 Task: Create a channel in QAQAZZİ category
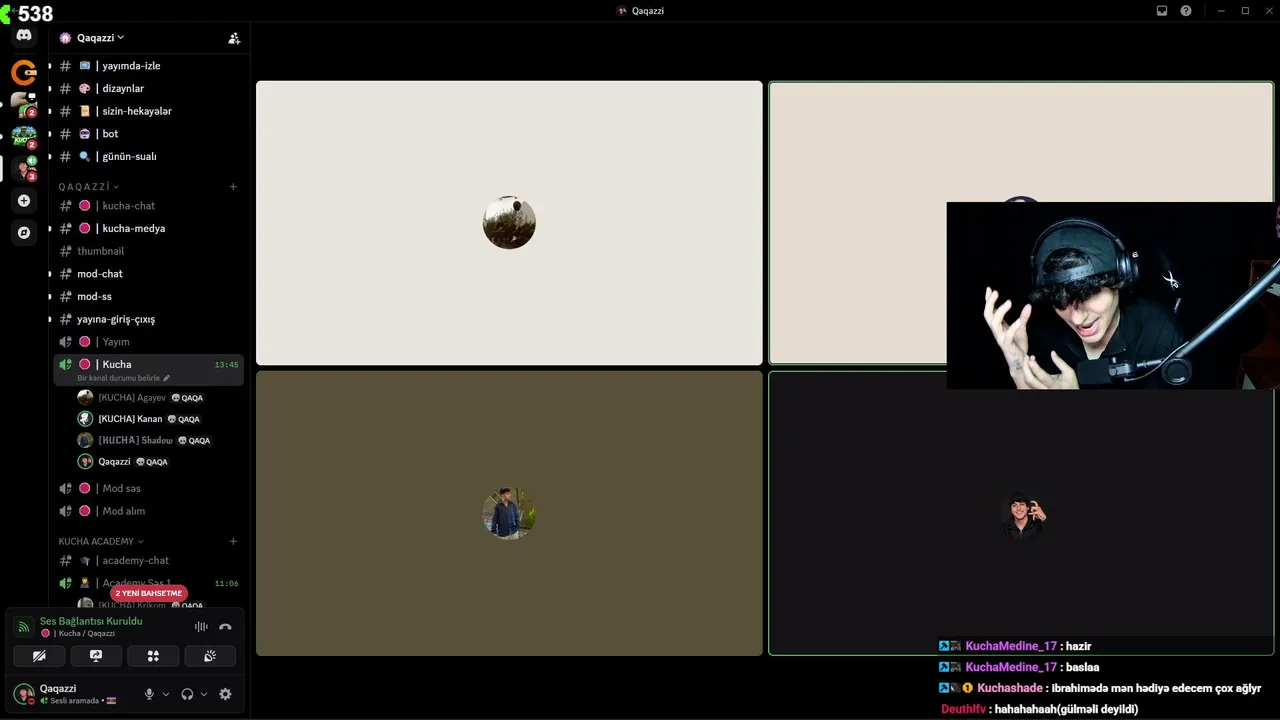coord(233,186)
